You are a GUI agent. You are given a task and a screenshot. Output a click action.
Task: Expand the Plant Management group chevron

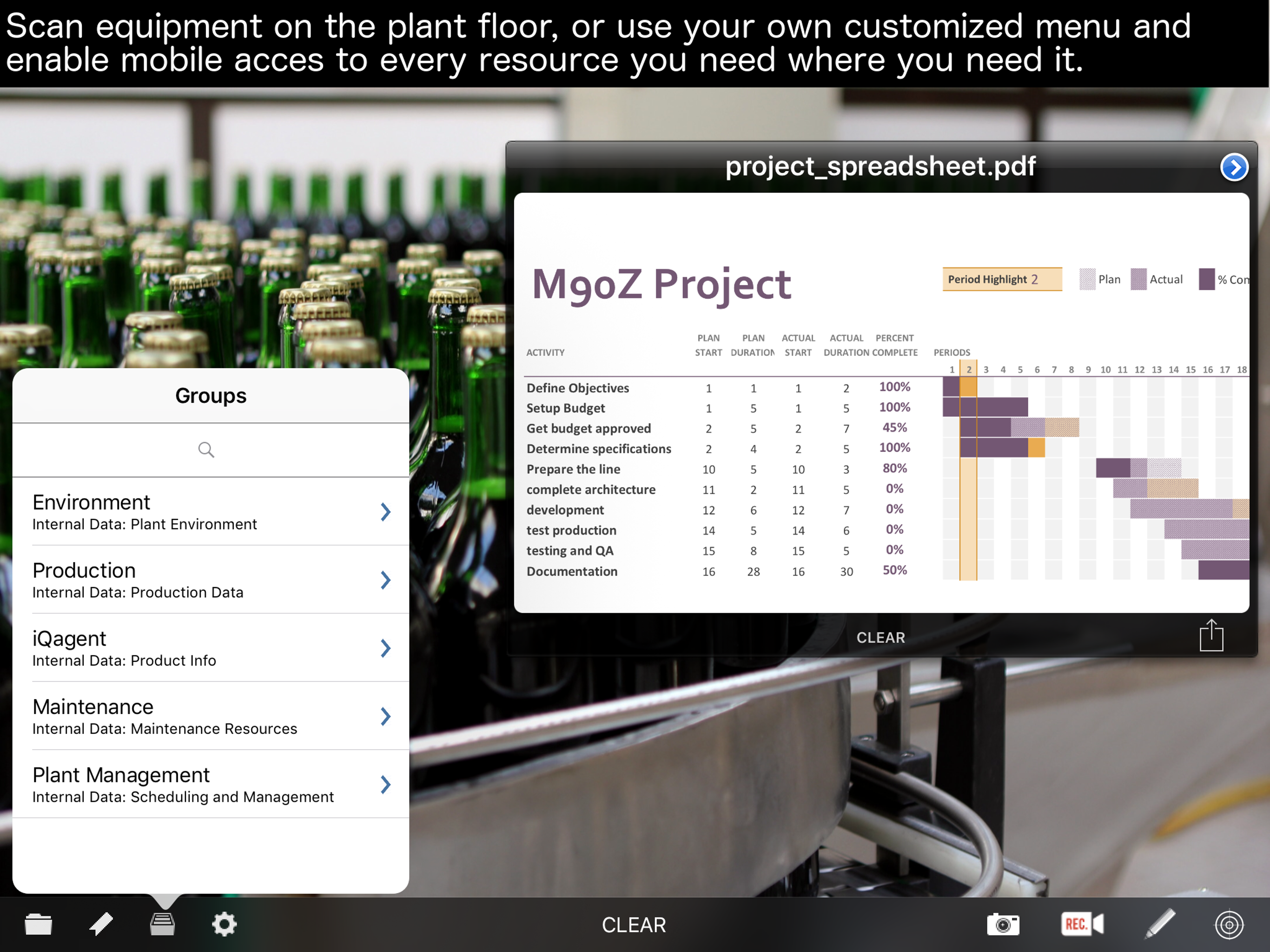[386, 784]
